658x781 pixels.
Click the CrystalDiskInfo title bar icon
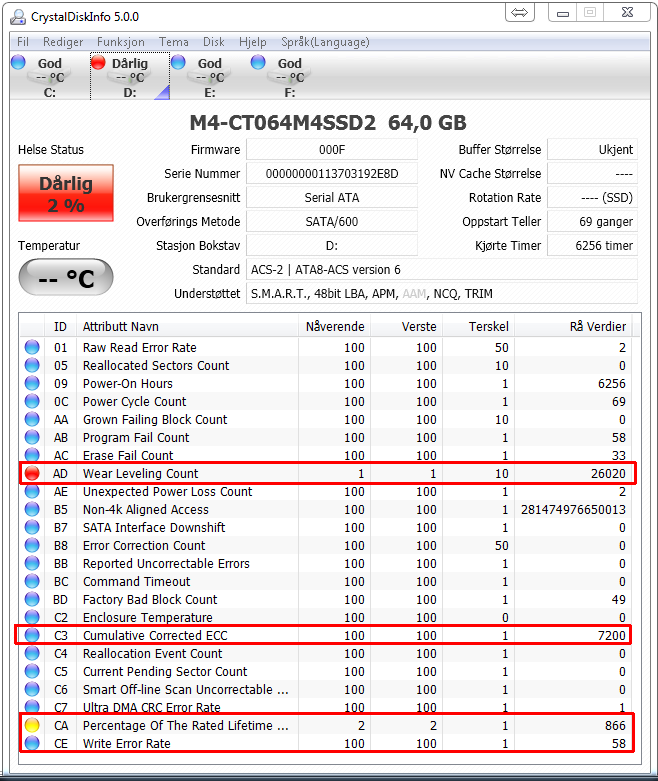click(x=18, y=17)
